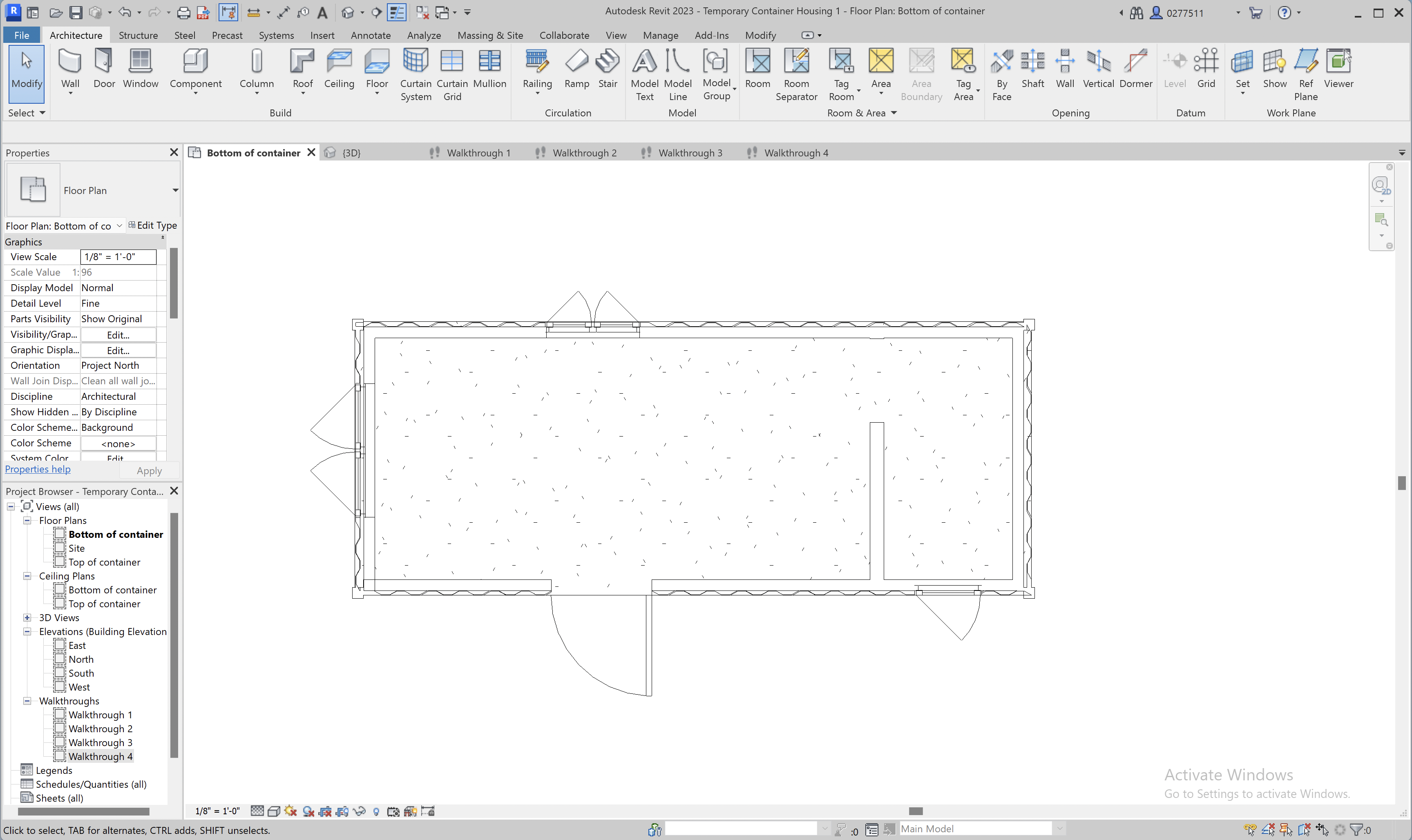Switch to the Walkthrough 2 tab
1412x840 pixels.
(585, 152)
